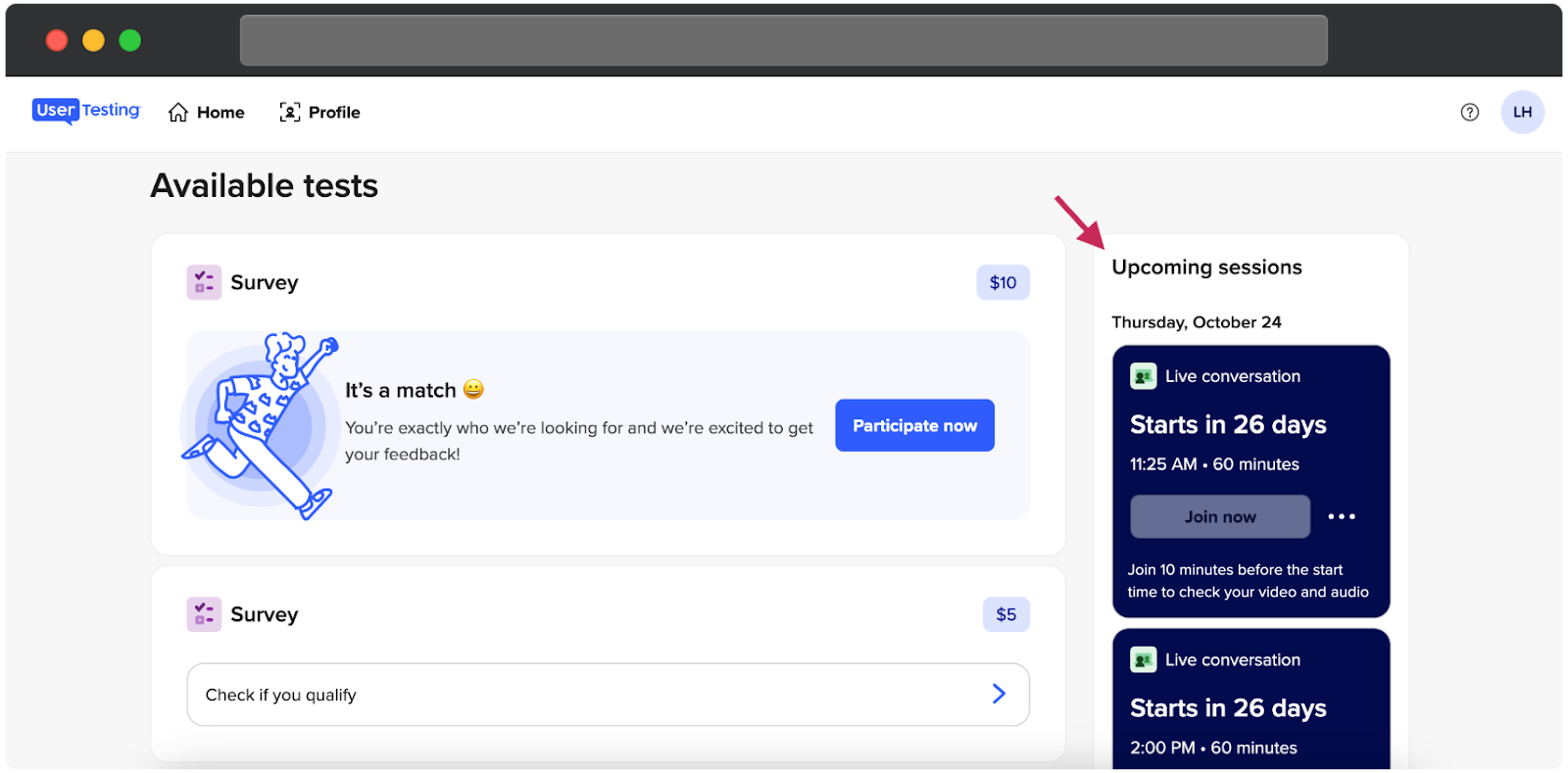Click the Live conversation icon on the 2:00 PM session

(x=1143, y=660)
